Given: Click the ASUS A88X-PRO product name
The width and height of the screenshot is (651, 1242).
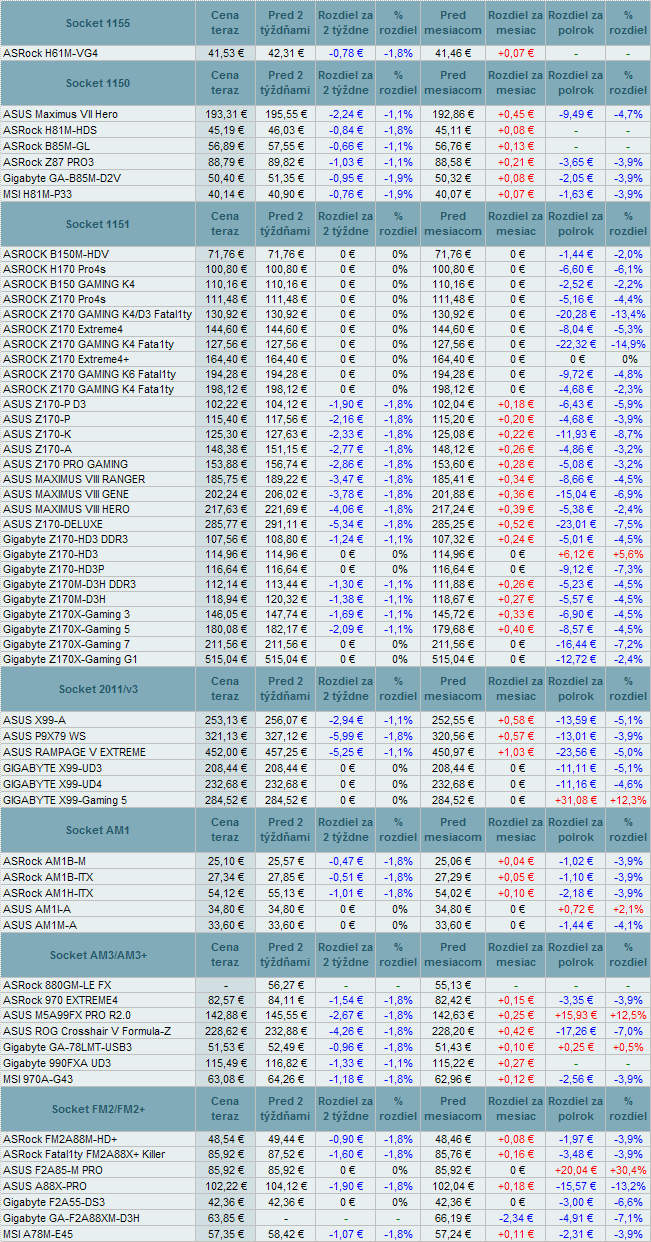Looking at the screenshot, I should point(46,1185).
